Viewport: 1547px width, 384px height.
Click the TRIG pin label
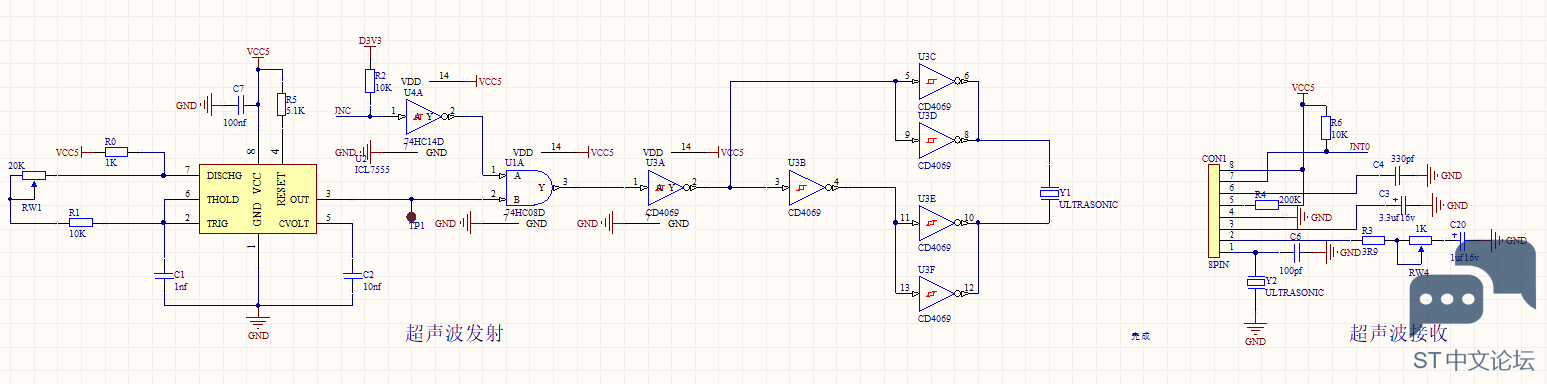click(217, 223)
